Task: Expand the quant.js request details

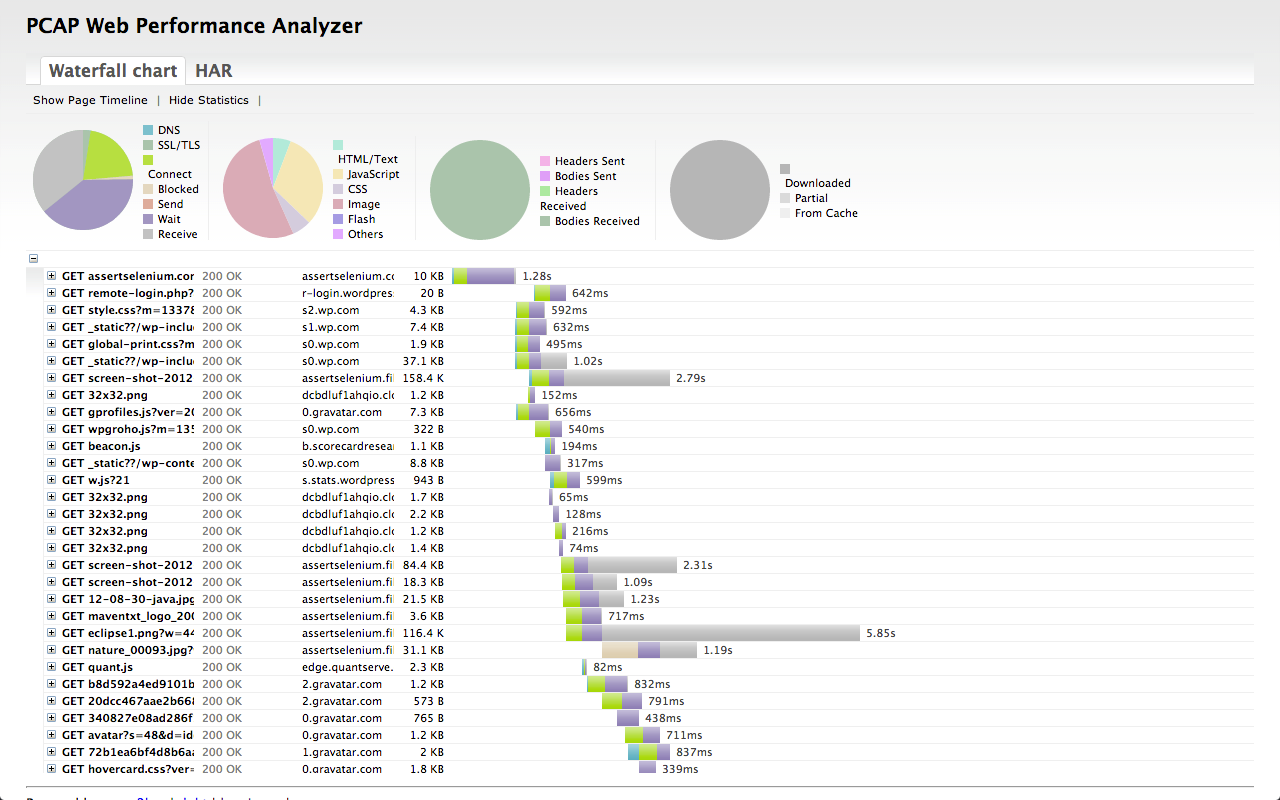Action: click(x=52, y=667)
